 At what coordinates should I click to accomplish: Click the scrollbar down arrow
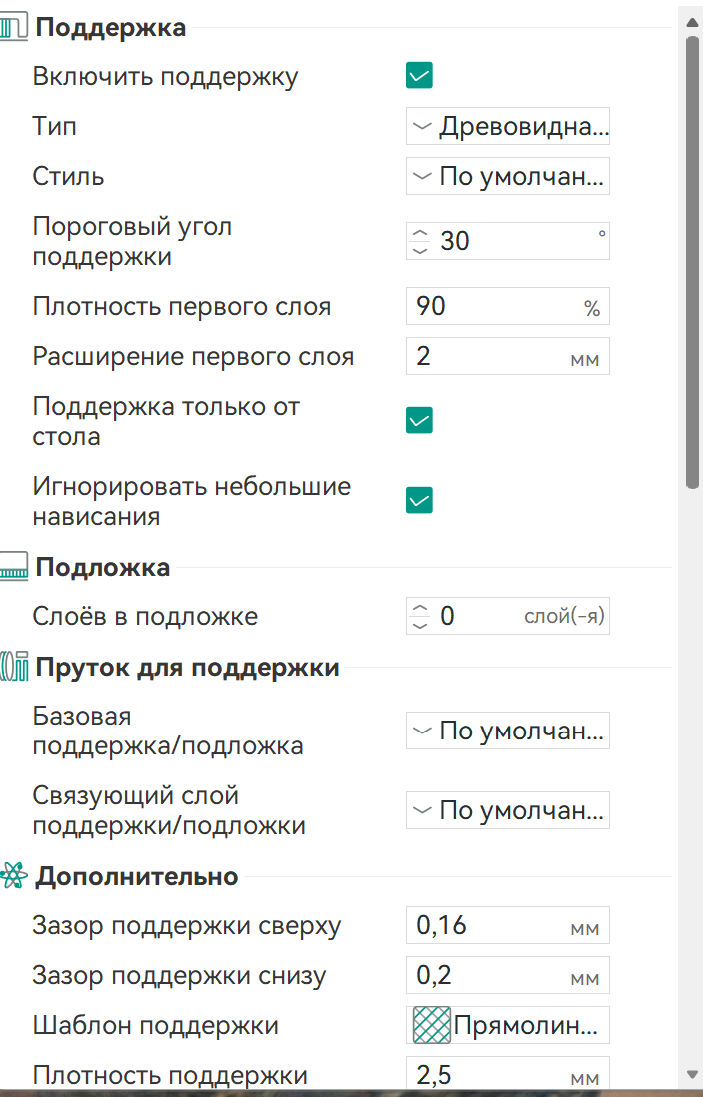691,1074
